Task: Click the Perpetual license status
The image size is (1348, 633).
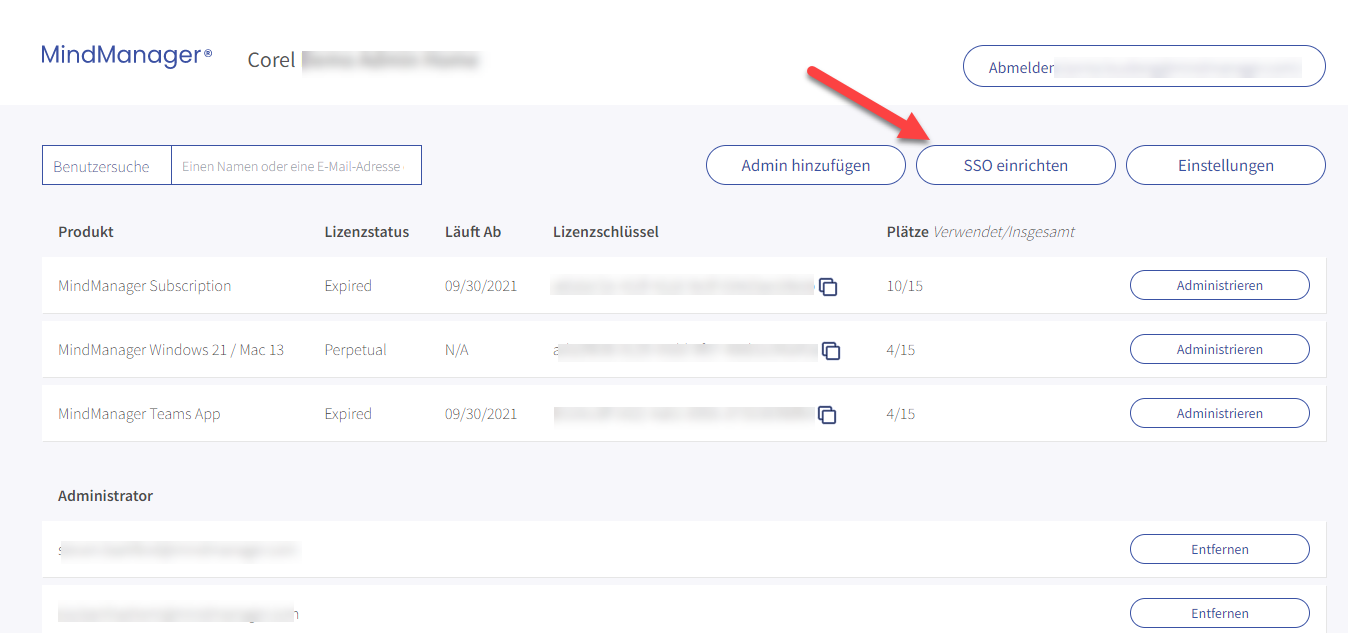Action: tap(355, 350)
